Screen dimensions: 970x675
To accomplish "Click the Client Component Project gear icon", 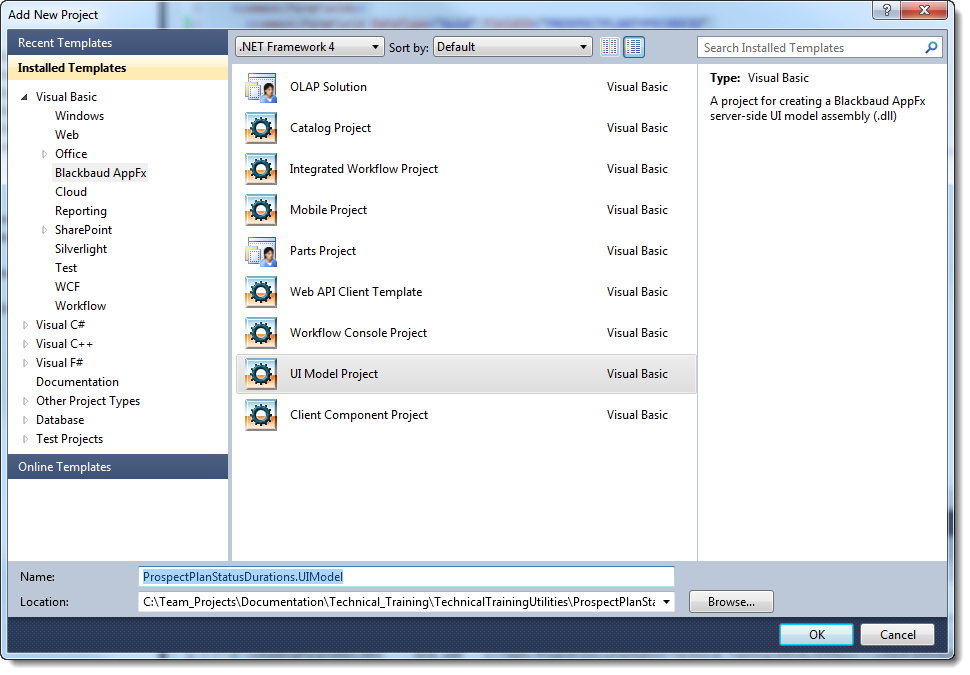I will pos(261,415).
